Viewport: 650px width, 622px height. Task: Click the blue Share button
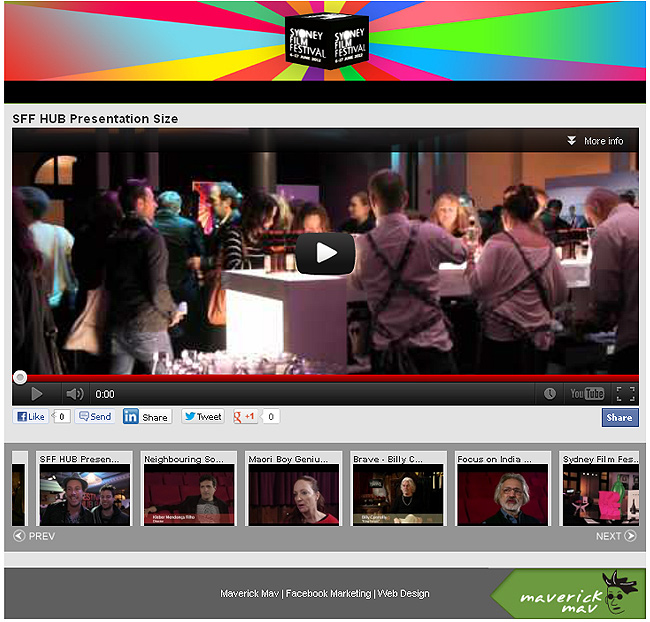click(x=620, y=417)
